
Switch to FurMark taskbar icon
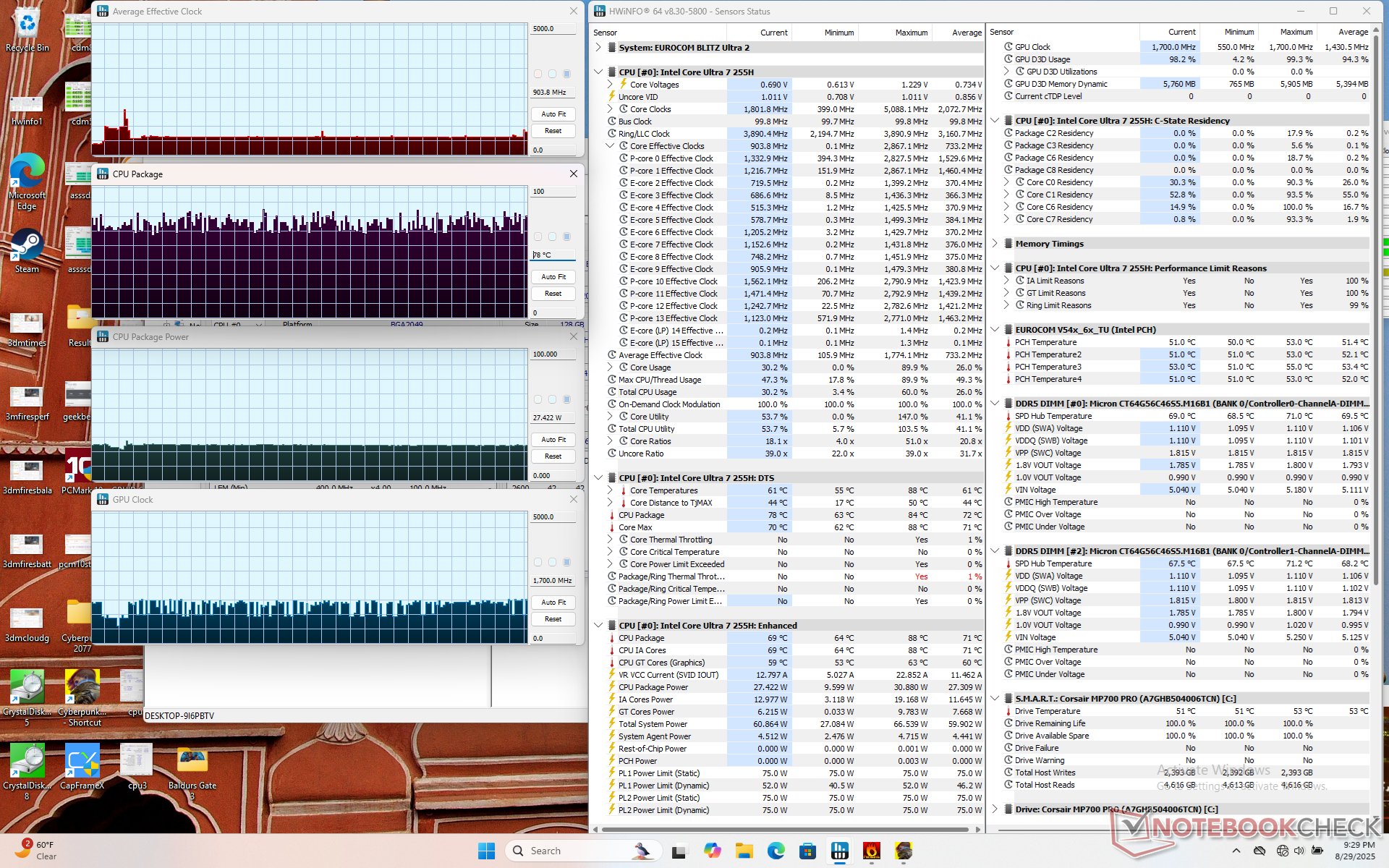pyautogui.click(x=872, y=851)
